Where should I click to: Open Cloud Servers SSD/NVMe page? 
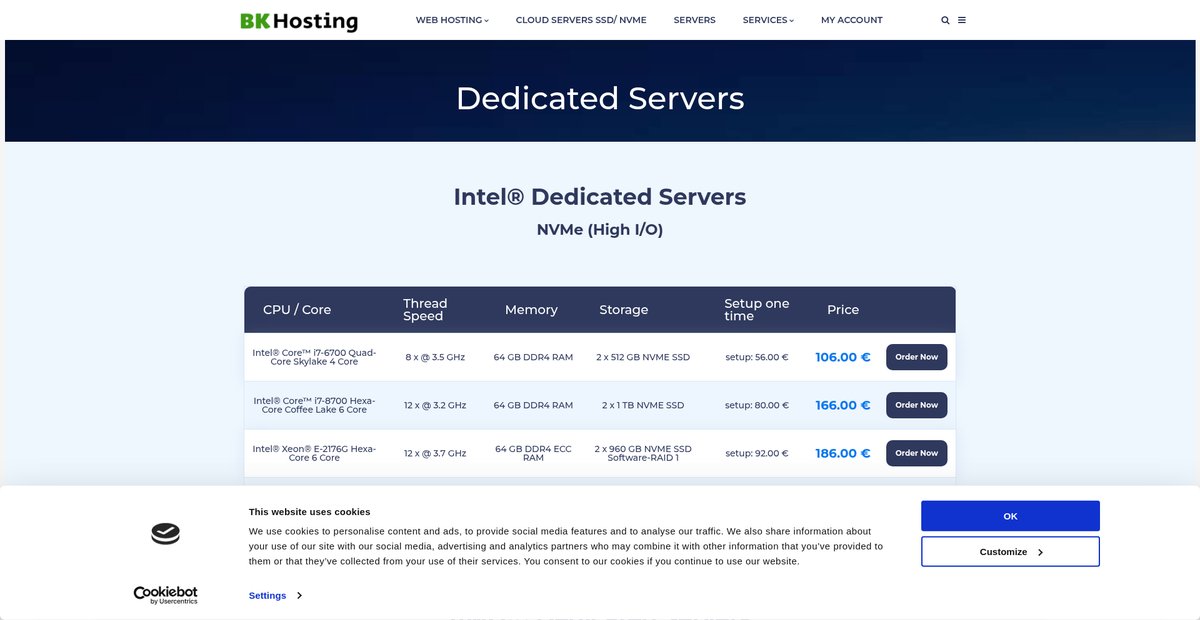tap(581, 20)
